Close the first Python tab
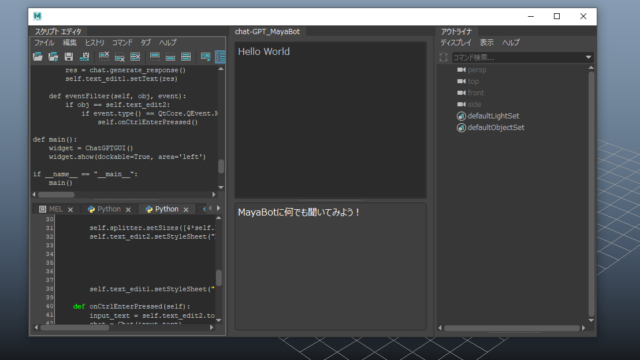The height and width of the screenshot is (360, 640). 128,209
